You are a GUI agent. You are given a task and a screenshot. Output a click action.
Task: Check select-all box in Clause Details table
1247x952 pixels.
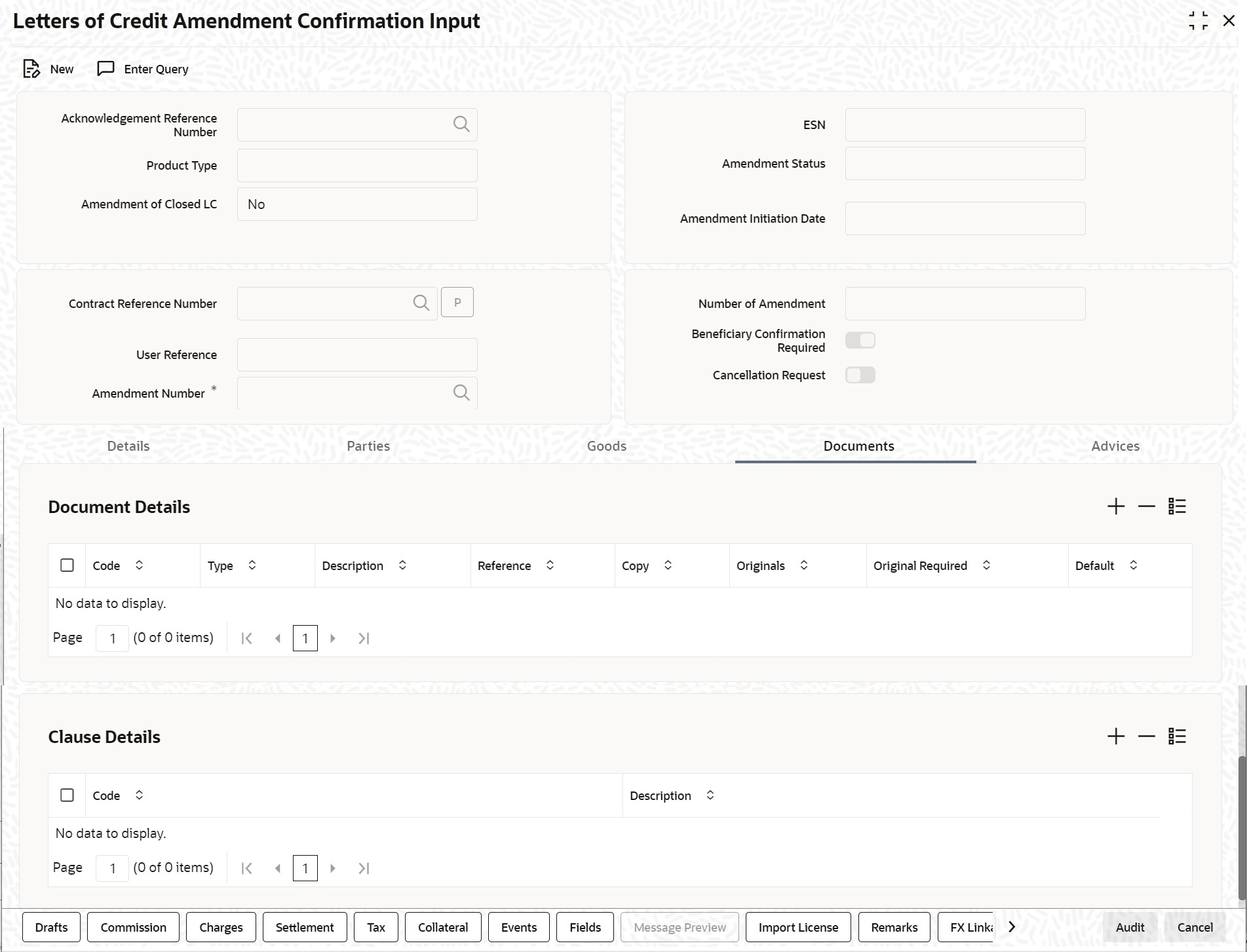(x=67, y=795)
